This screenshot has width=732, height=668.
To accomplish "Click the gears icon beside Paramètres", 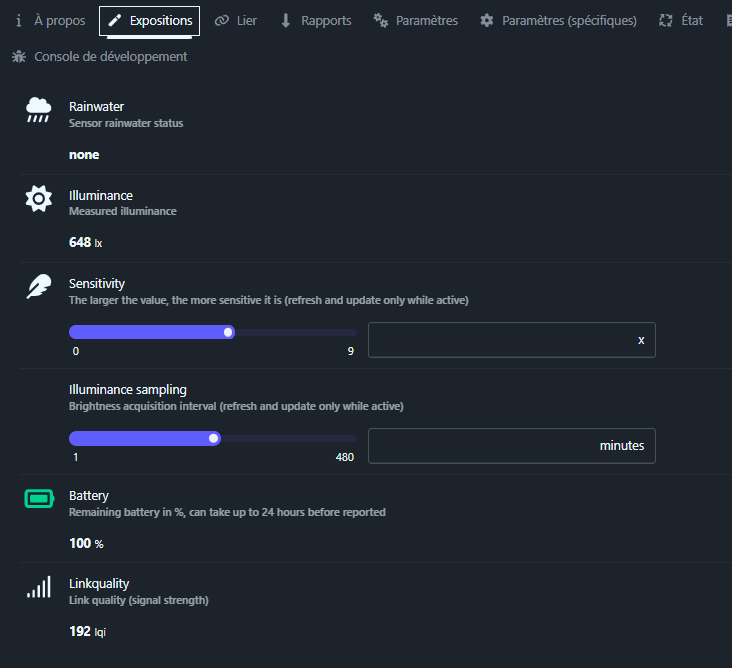I will (x=381, y=21).
